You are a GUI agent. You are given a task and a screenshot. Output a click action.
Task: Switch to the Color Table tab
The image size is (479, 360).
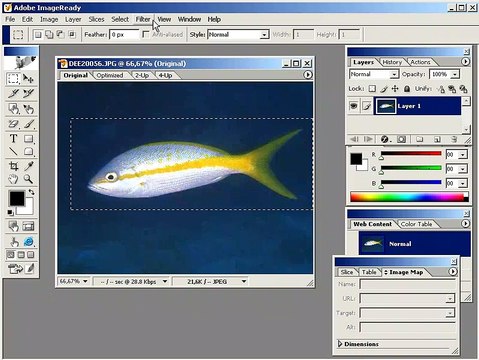416,224
